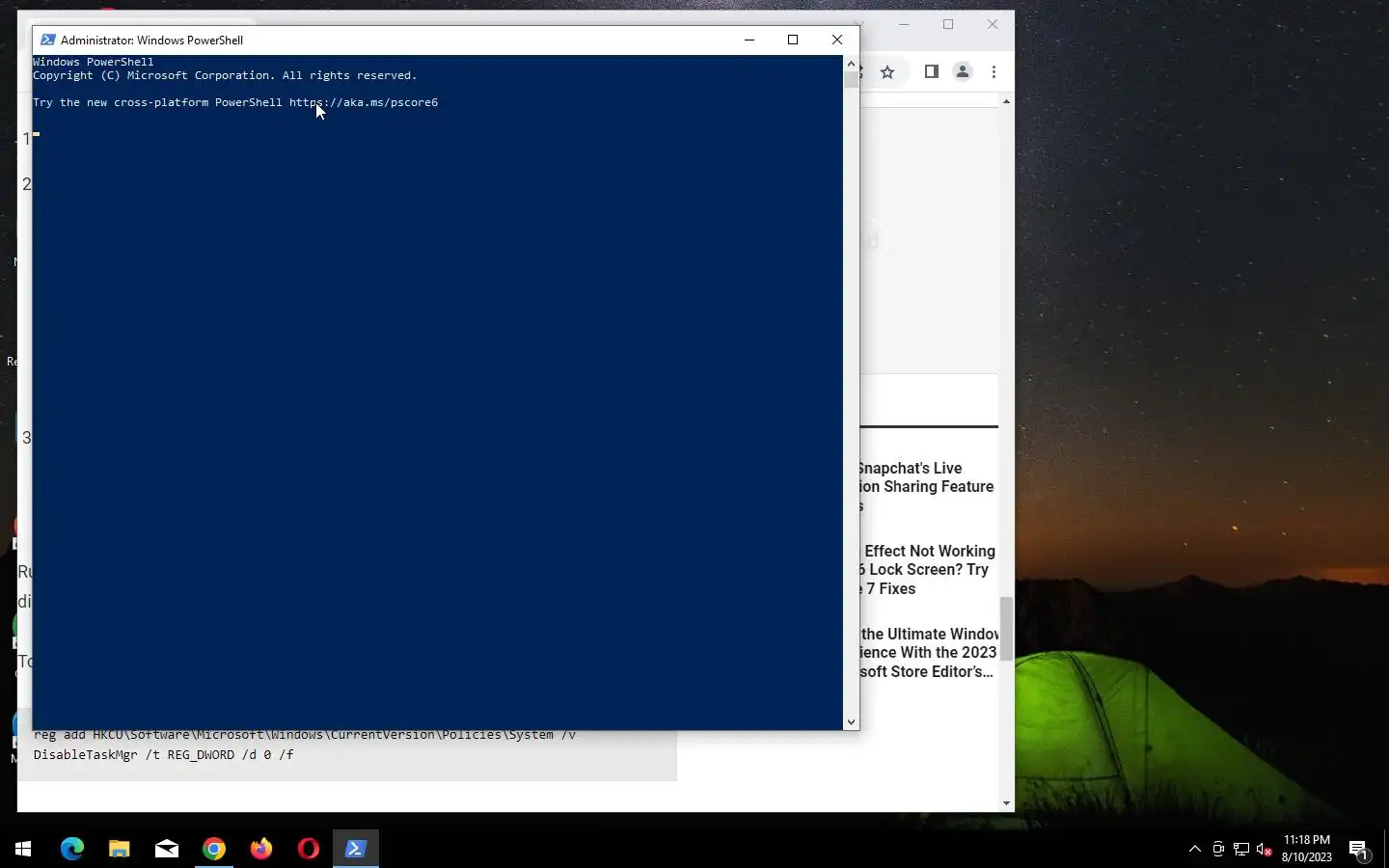Click Chrome's page scroll-down arrow

(1006, 802)
